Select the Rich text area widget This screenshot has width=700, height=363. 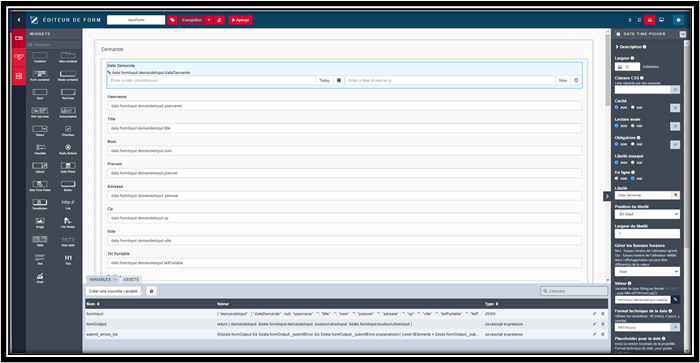pos(40,112)
